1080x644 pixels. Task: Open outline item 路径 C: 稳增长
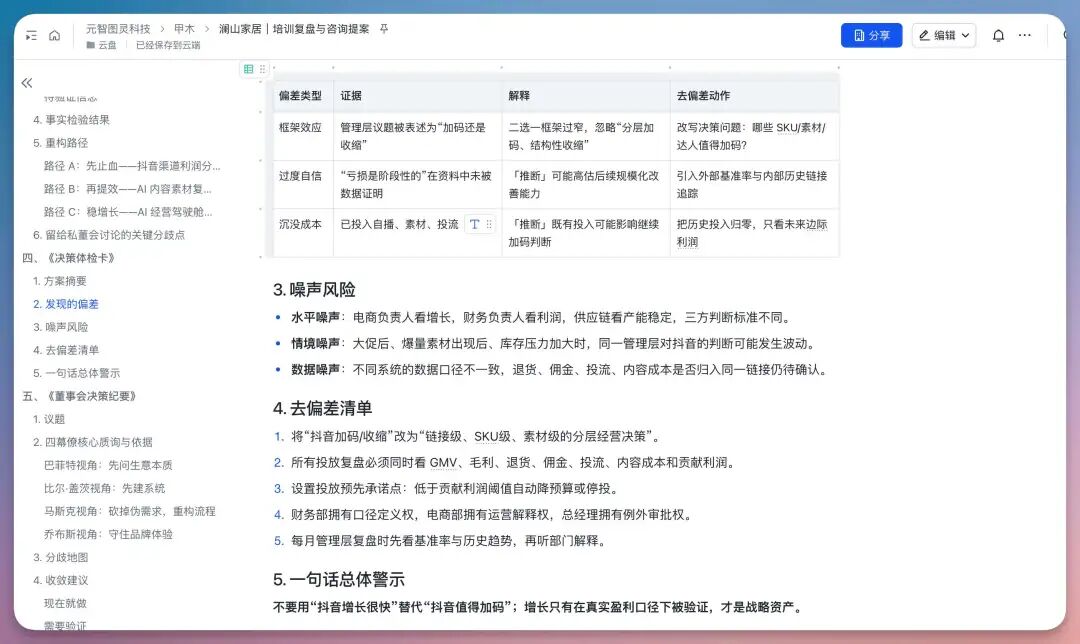click(127, 212)
